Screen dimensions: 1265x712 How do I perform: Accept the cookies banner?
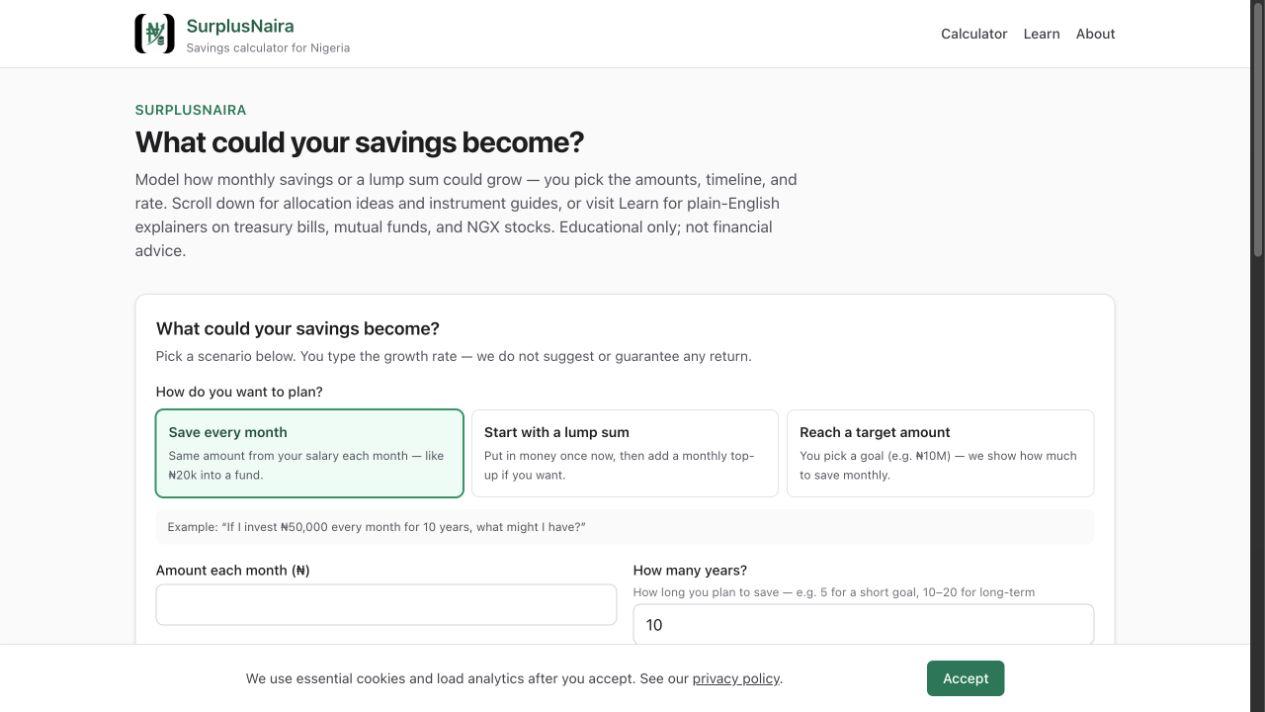965,678
